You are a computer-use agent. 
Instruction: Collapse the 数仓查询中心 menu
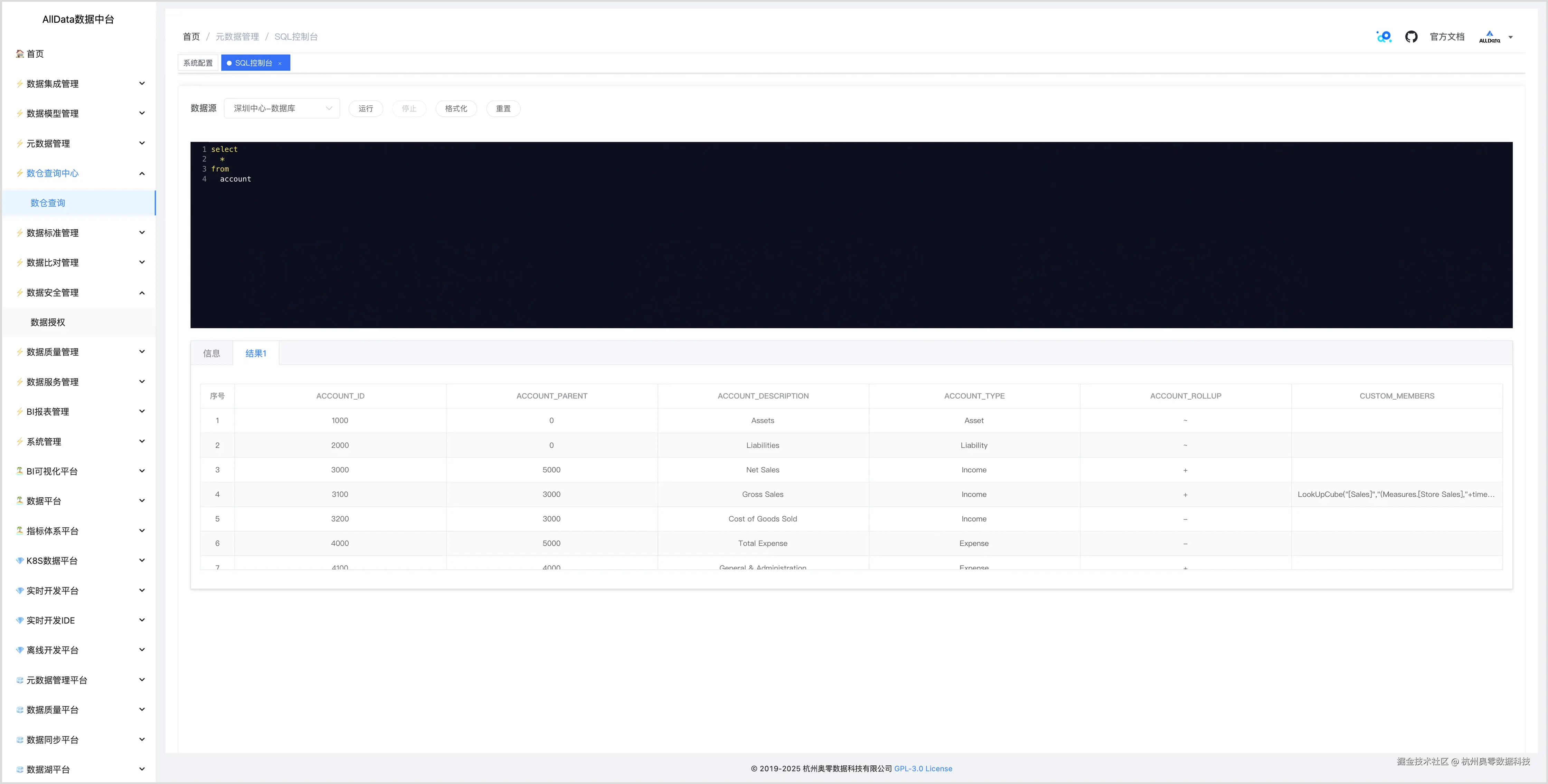click(x=142, y=174)
